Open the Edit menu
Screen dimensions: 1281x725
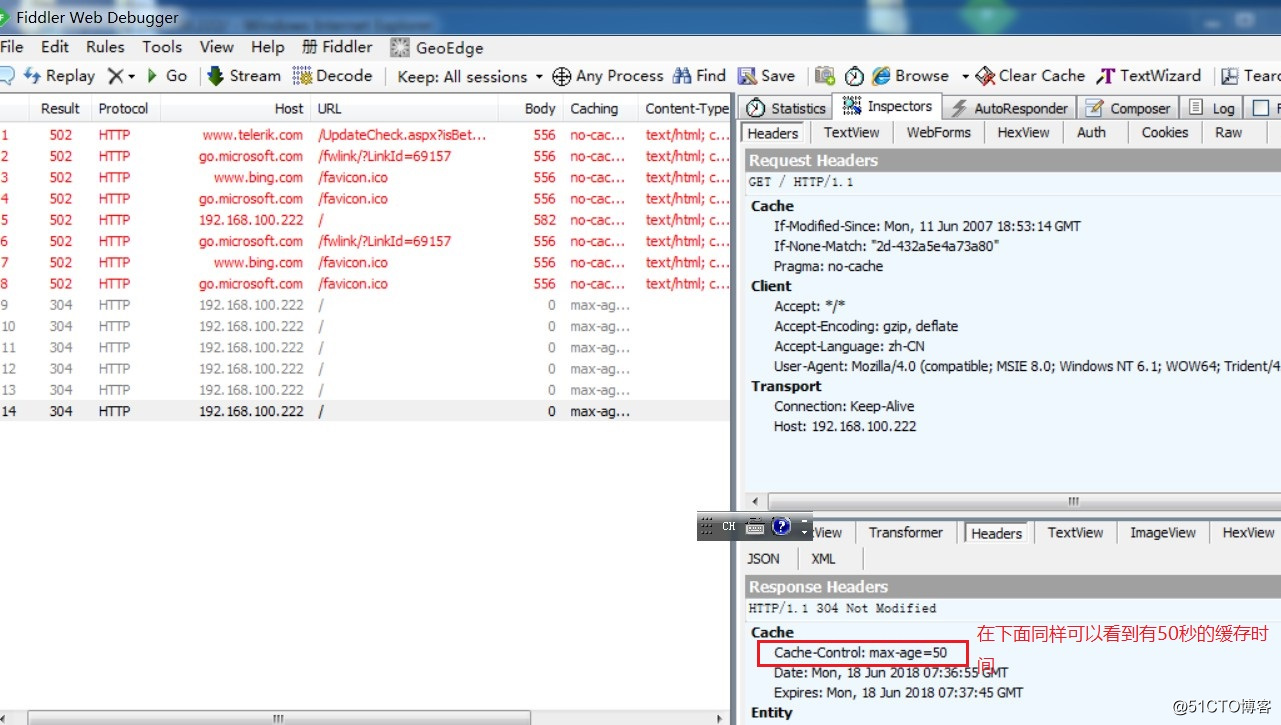[55, 47]
